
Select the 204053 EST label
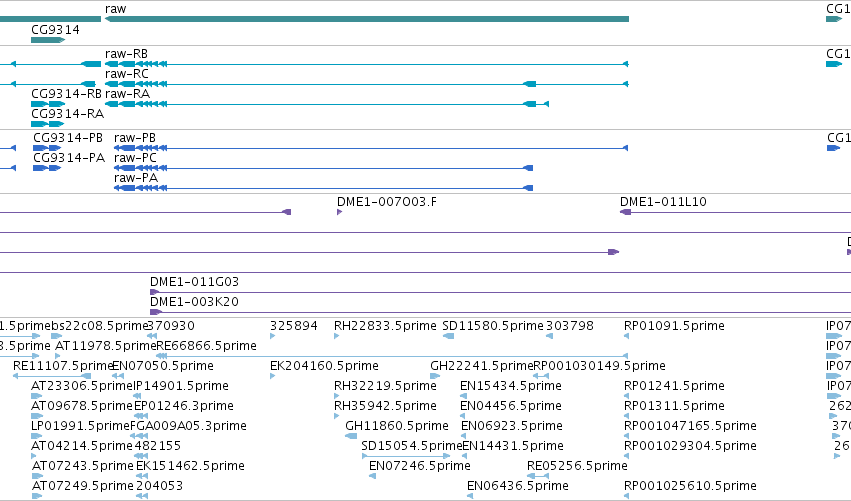[x=159, y=486]
